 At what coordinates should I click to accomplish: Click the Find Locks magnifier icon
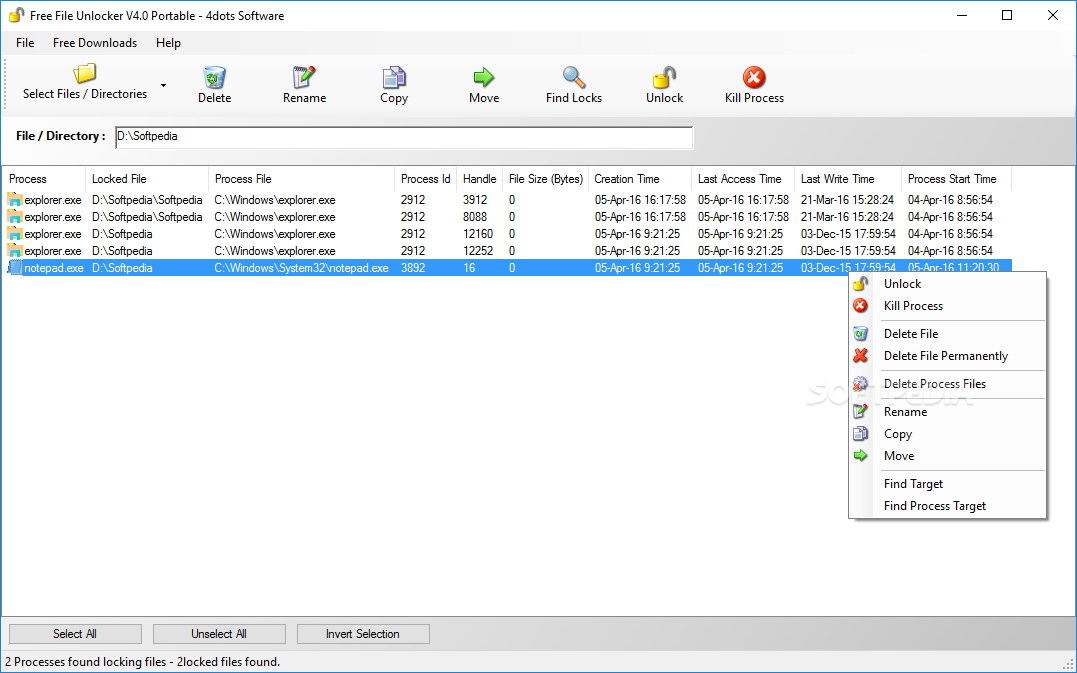(574, 77)
